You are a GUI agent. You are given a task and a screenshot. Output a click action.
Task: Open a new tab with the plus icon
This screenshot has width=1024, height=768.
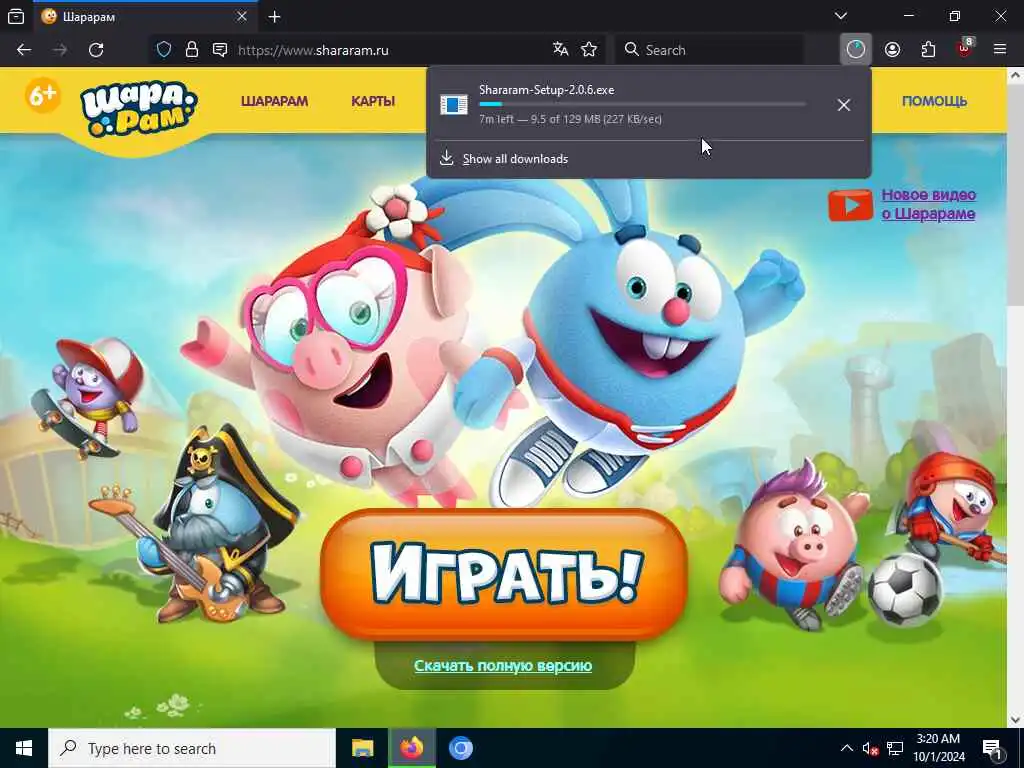click(x=274, y=17)
